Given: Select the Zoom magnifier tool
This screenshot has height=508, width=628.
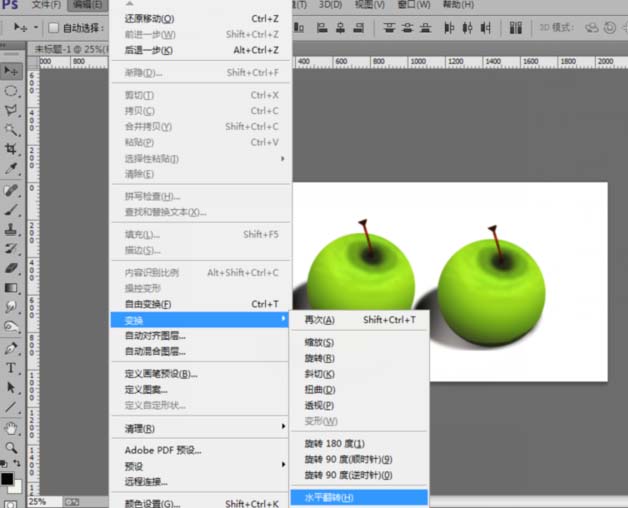Looking at the screenshot, I should point(12,447).
